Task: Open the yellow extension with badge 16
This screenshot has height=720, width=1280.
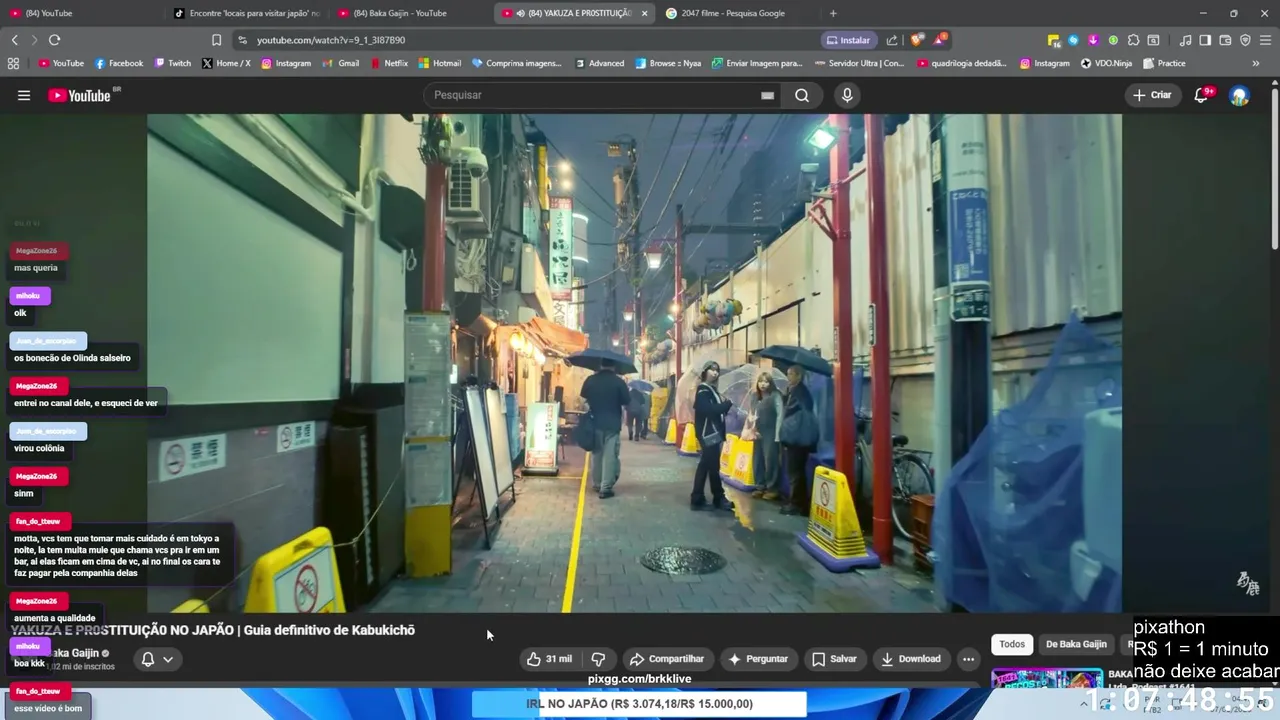Action: click(1054, 40)
